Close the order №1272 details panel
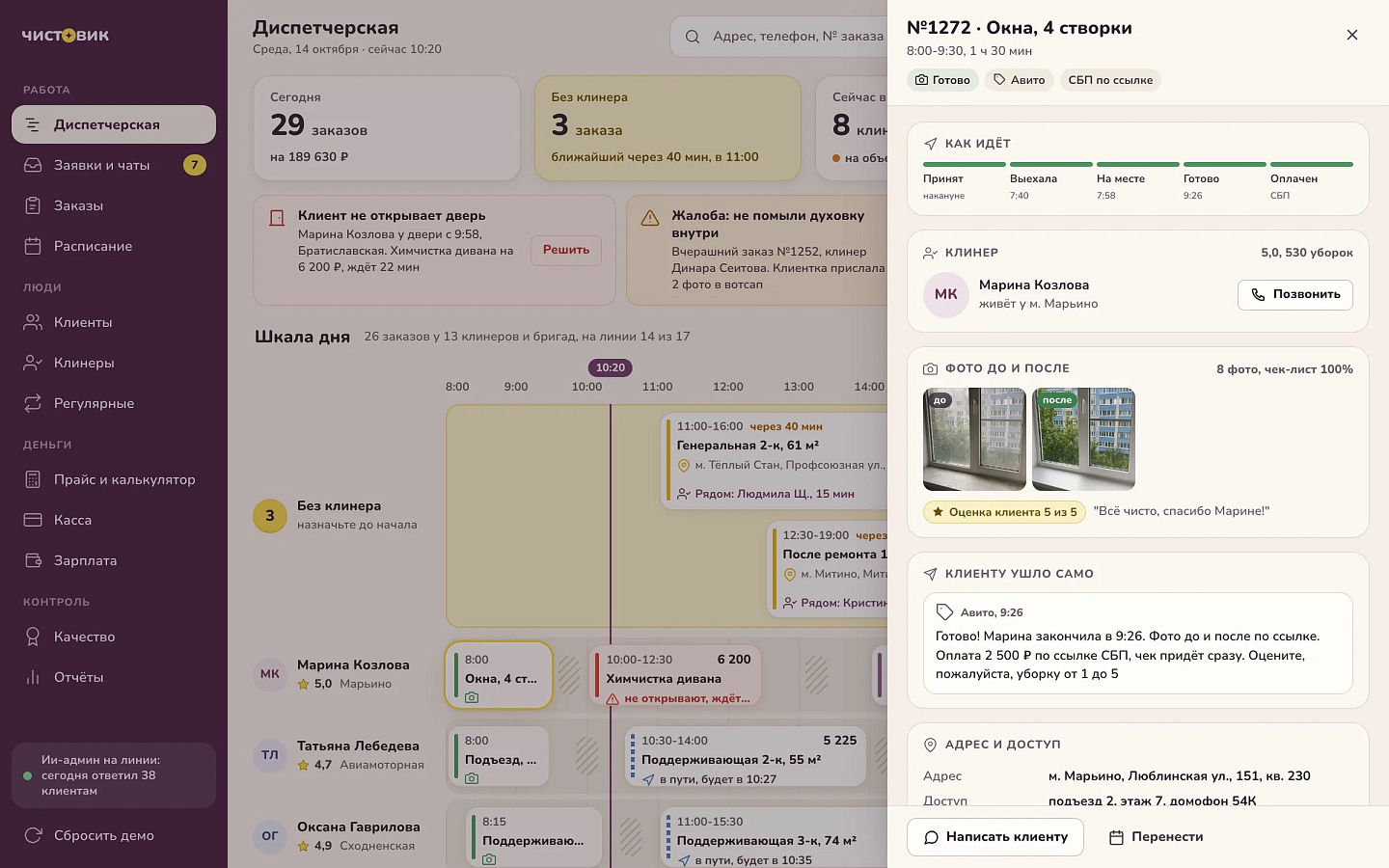The width and height of the screenshot is (1389, 868). pyautogui.click(x=1352, y=35)
